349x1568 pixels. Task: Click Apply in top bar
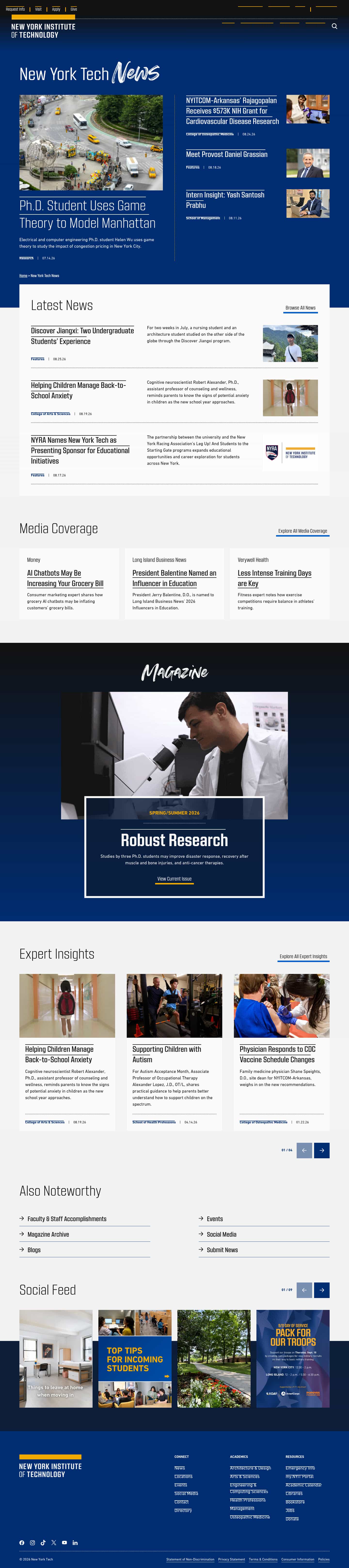56,9
